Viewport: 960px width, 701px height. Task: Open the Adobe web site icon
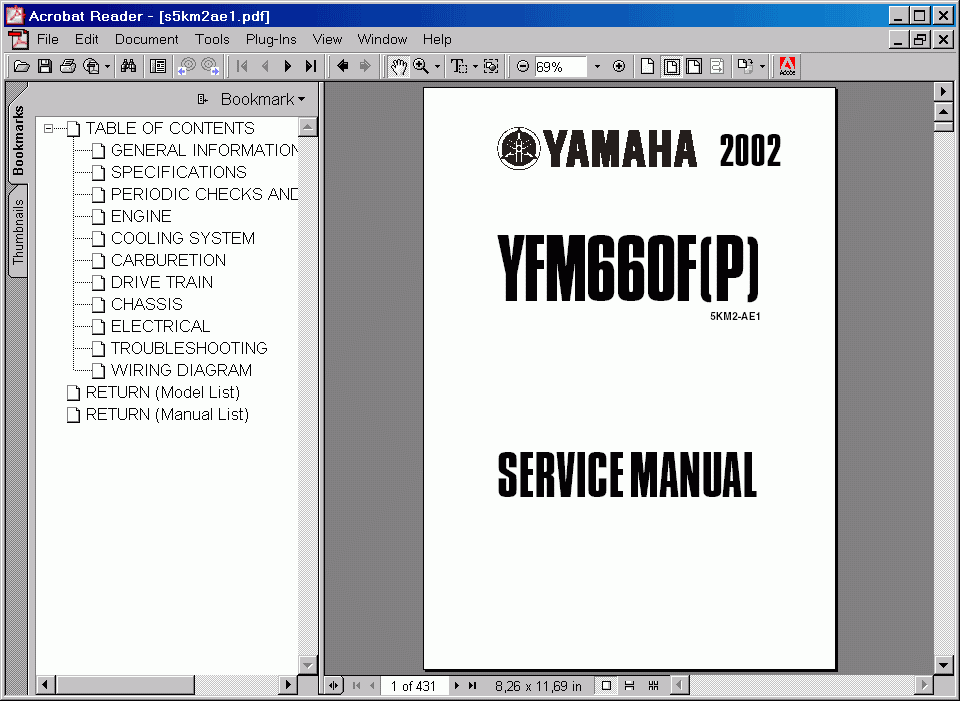coord(787,67)
